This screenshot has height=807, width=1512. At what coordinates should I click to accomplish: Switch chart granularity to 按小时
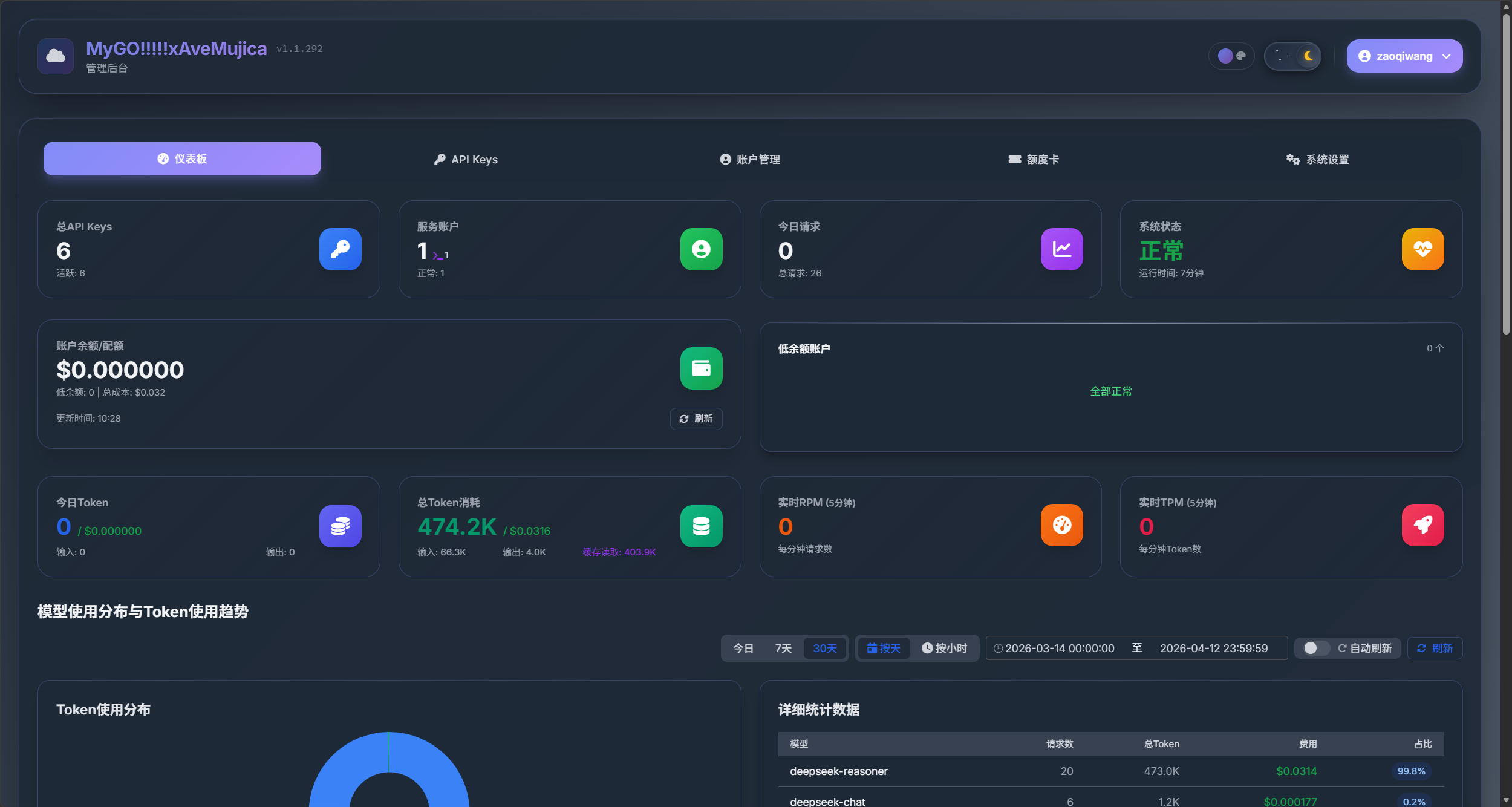(x=944, y=649)
